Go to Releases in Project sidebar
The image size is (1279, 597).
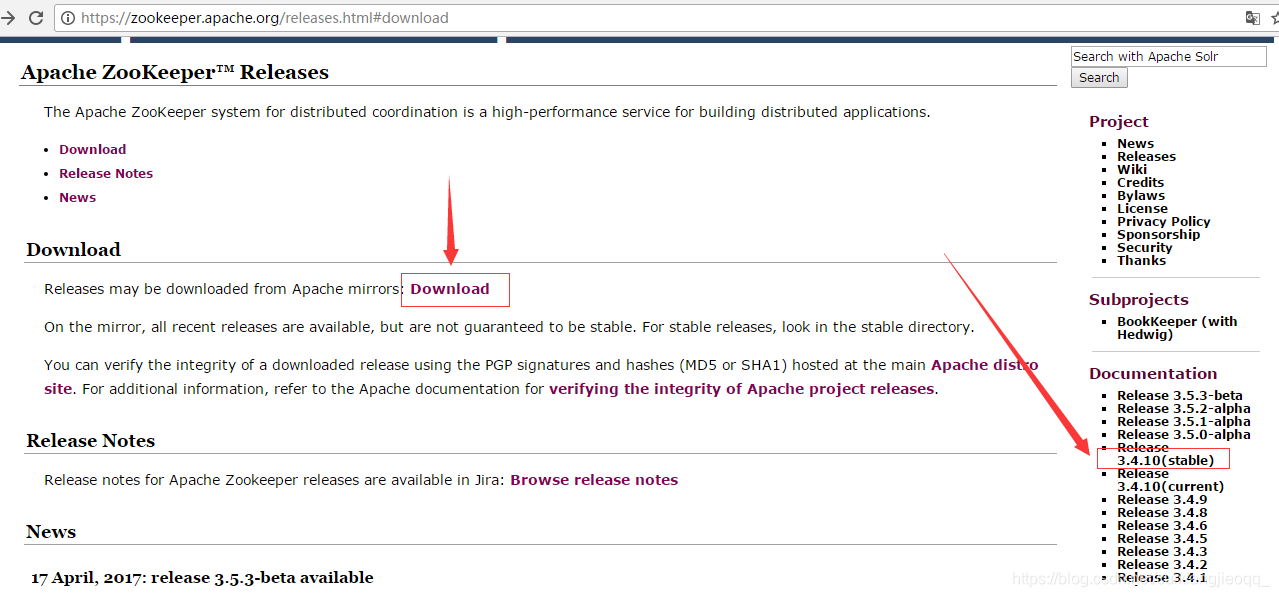point(1146,157)
